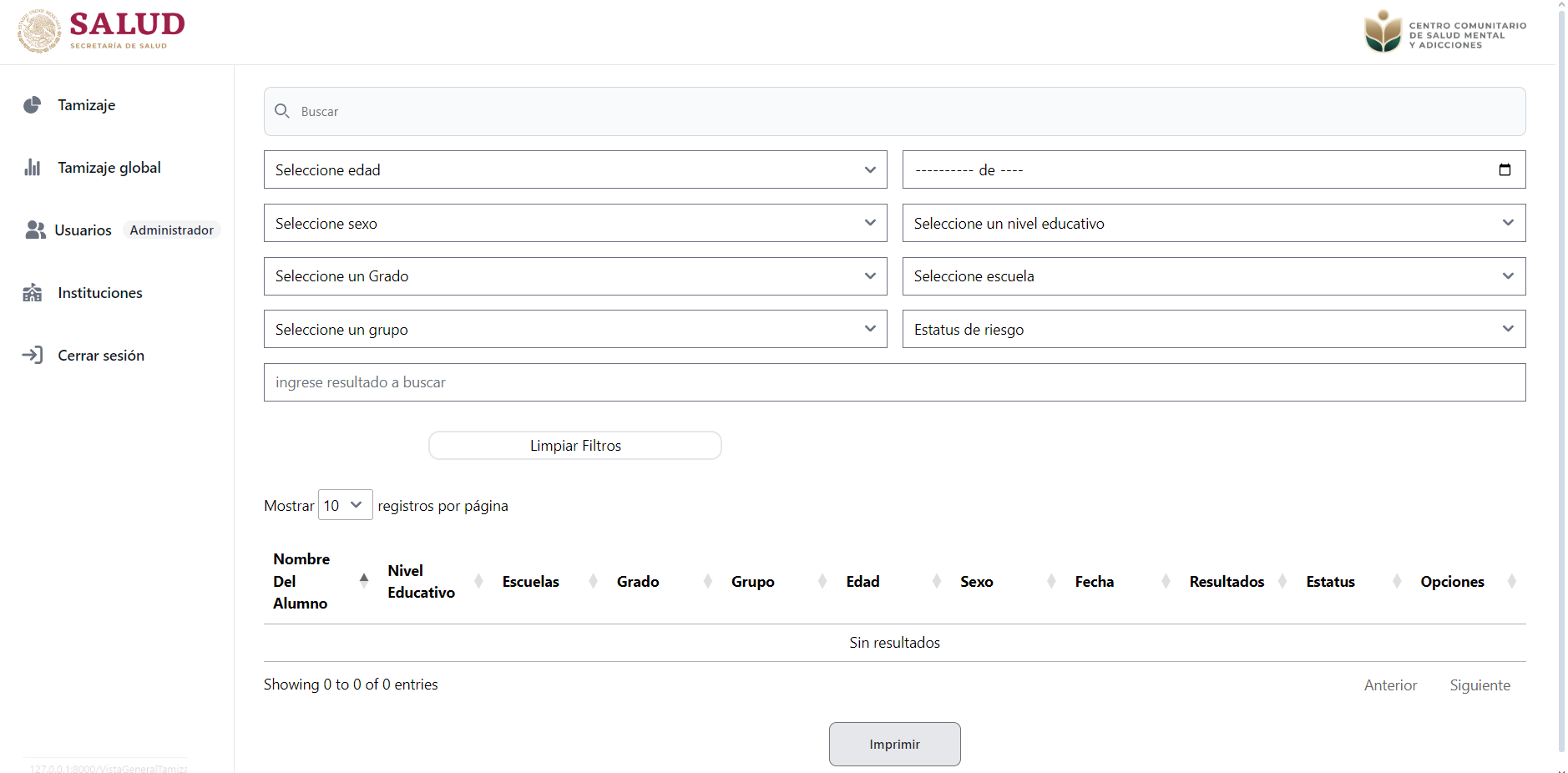The image size is (1568, 773).
Task: Click the Cerrar sesión arrow icon
Action: (33, 356)
